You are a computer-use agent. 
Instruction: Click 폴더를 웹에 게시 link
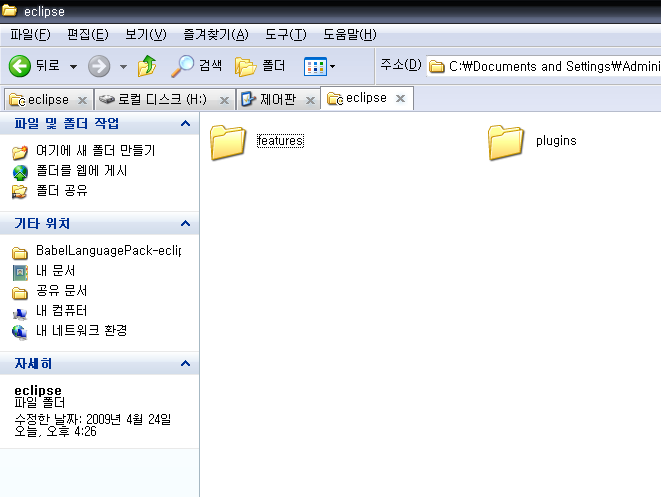(81, 171)
